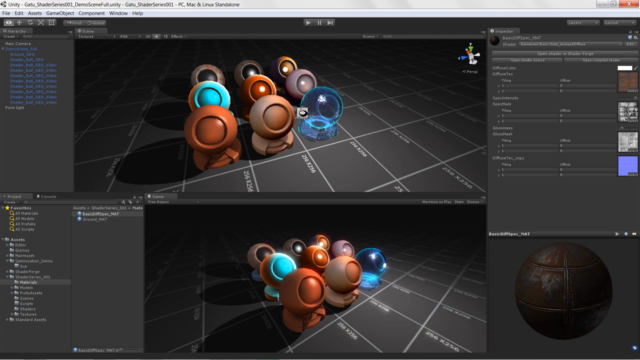
Task: Click Open shader in Shader Forge
Action: tap(565, 53)
